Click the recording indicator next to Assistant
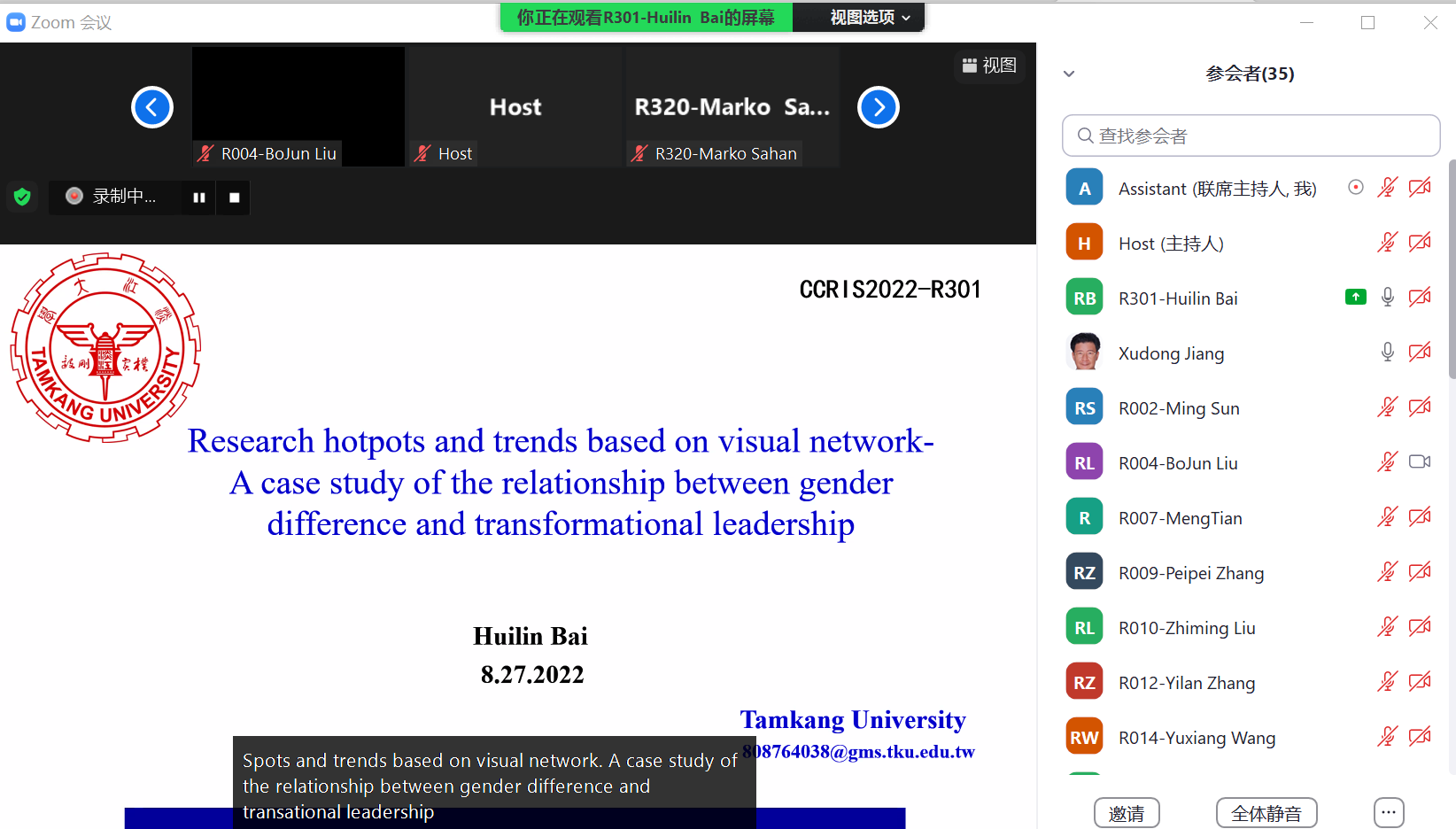 pyautogui.click(x=1355, y=188)
